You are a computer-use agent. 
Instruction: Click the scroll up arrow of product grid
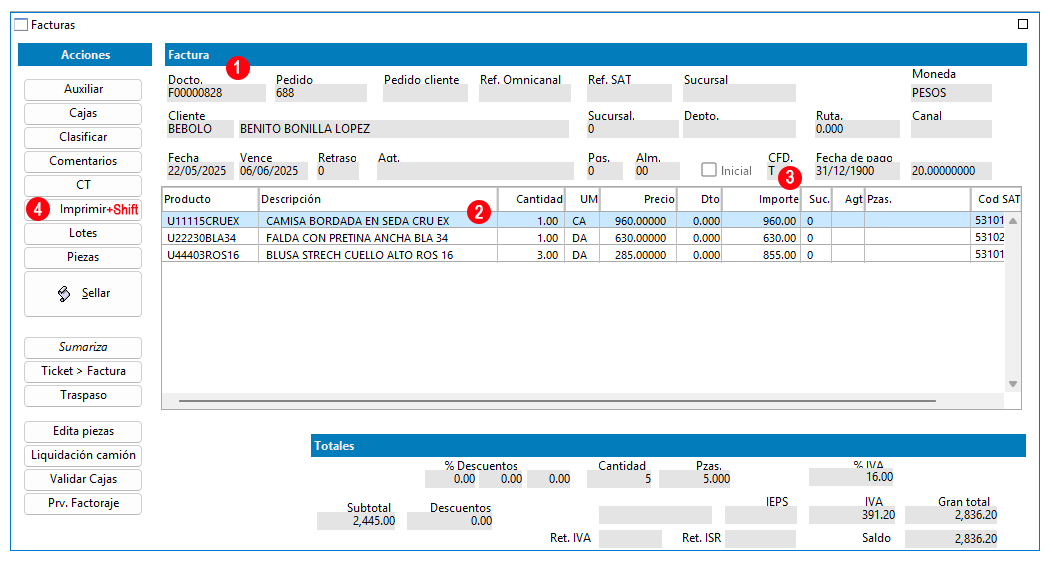(1013, 221)
